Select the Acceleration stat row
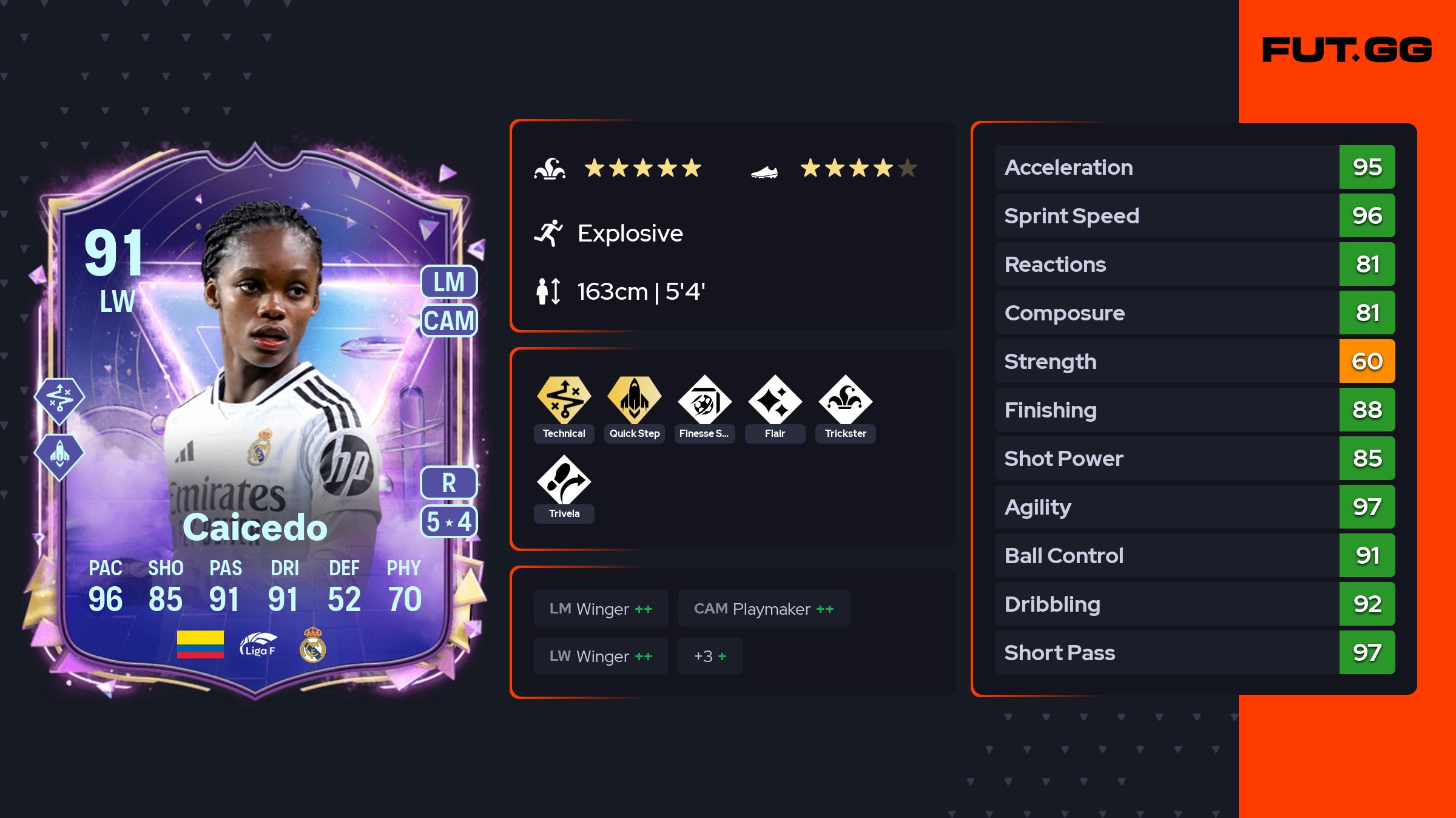 [x=1195, y=167]
